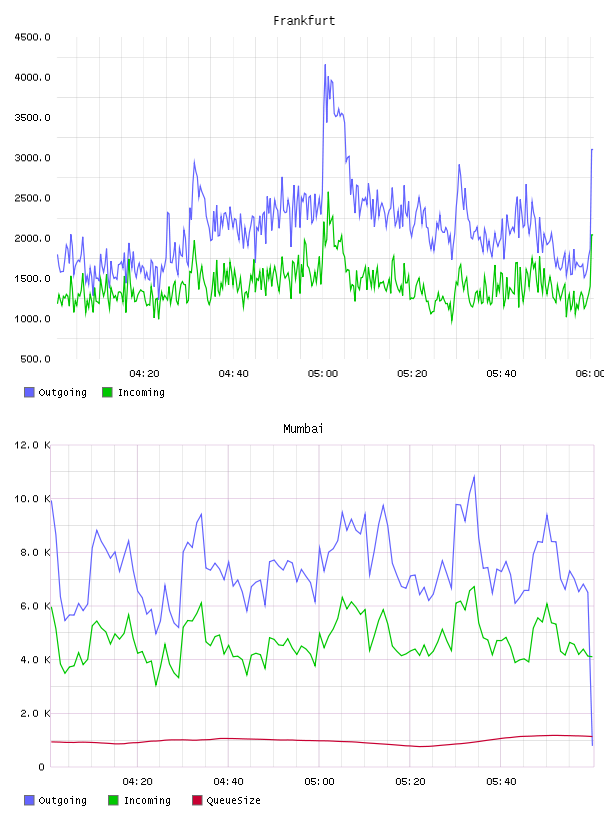Click the Frankfurt Incoming green legend swatch

coord(107,392)
